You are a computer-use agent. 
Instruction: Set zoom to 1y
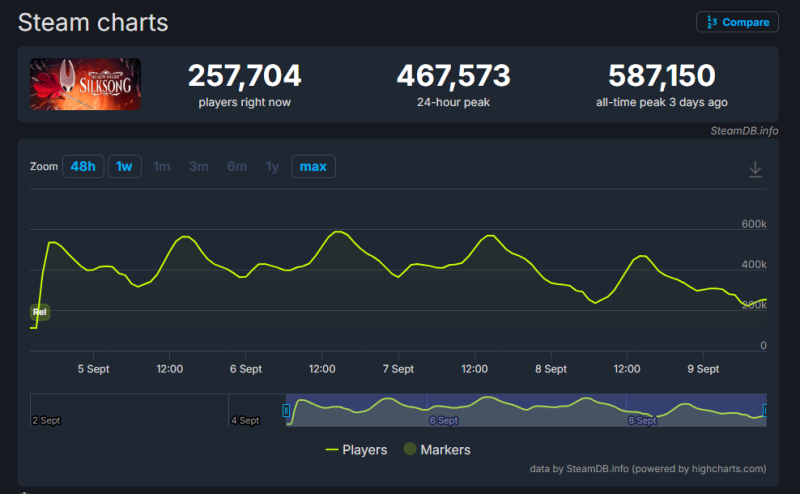pos(272,166)
